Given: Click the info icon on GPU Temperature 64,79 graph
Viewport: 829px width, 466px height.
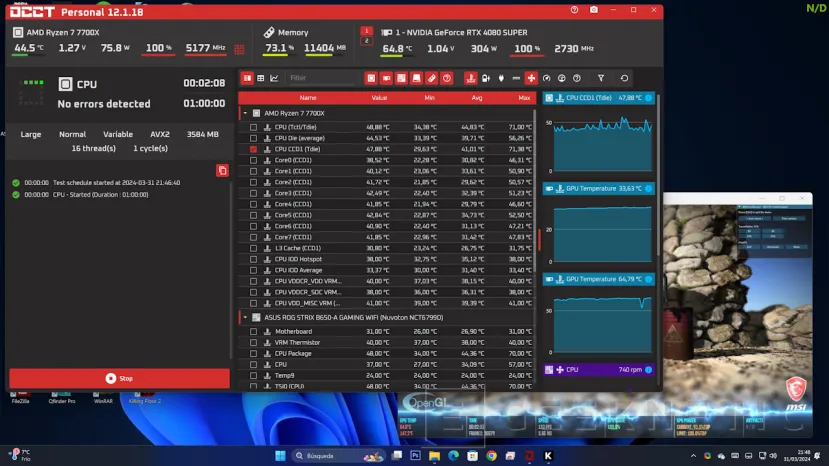Looking at the screenshot, I should (648, 279).
